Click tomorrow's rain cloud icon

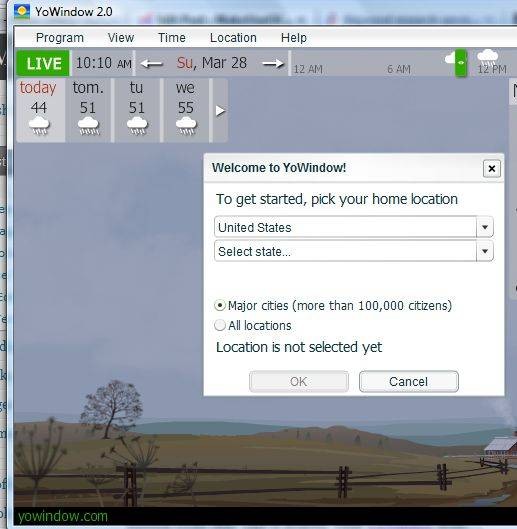[88, 126]
